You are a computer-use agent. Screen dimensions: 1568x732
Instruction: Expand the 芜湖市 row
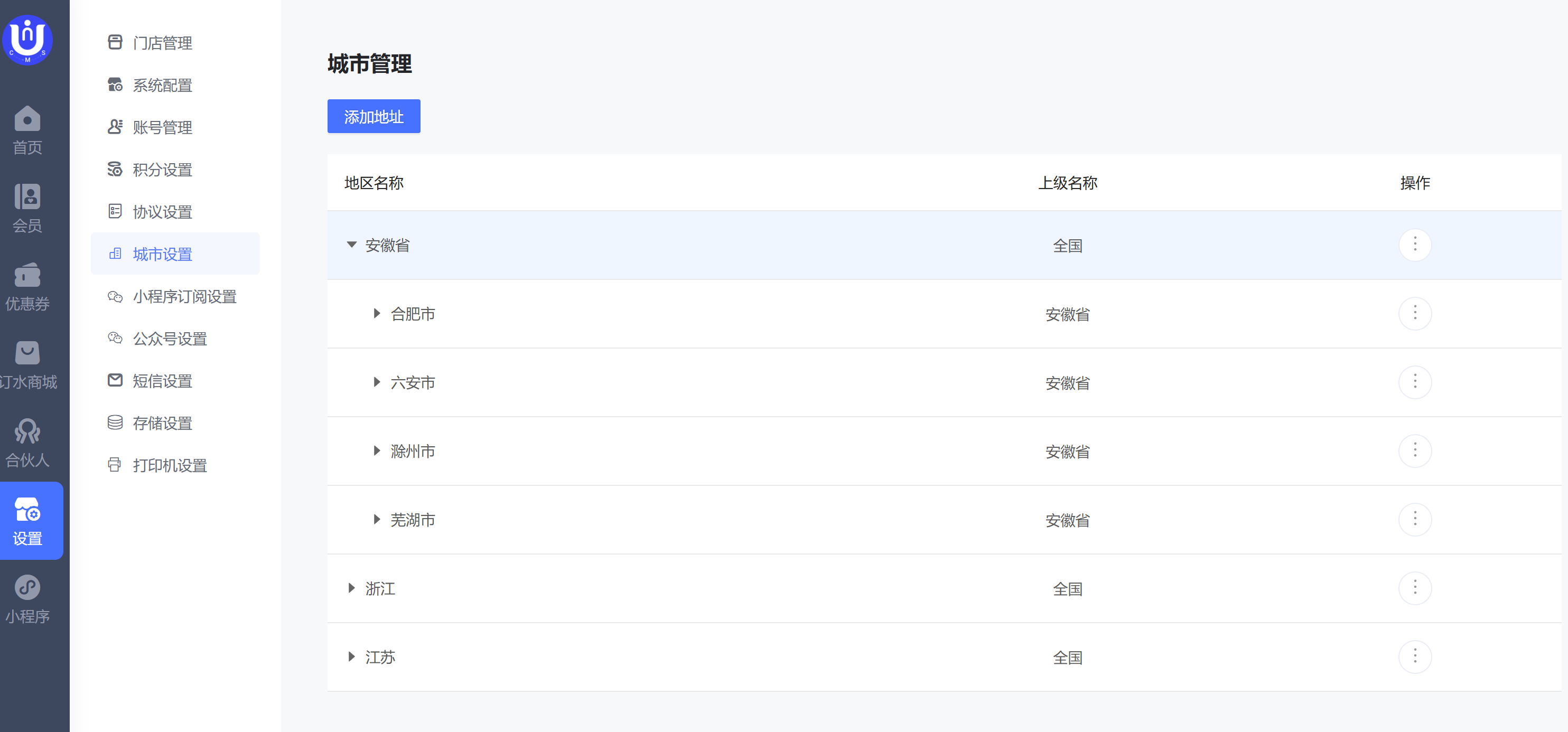[377, 520]
